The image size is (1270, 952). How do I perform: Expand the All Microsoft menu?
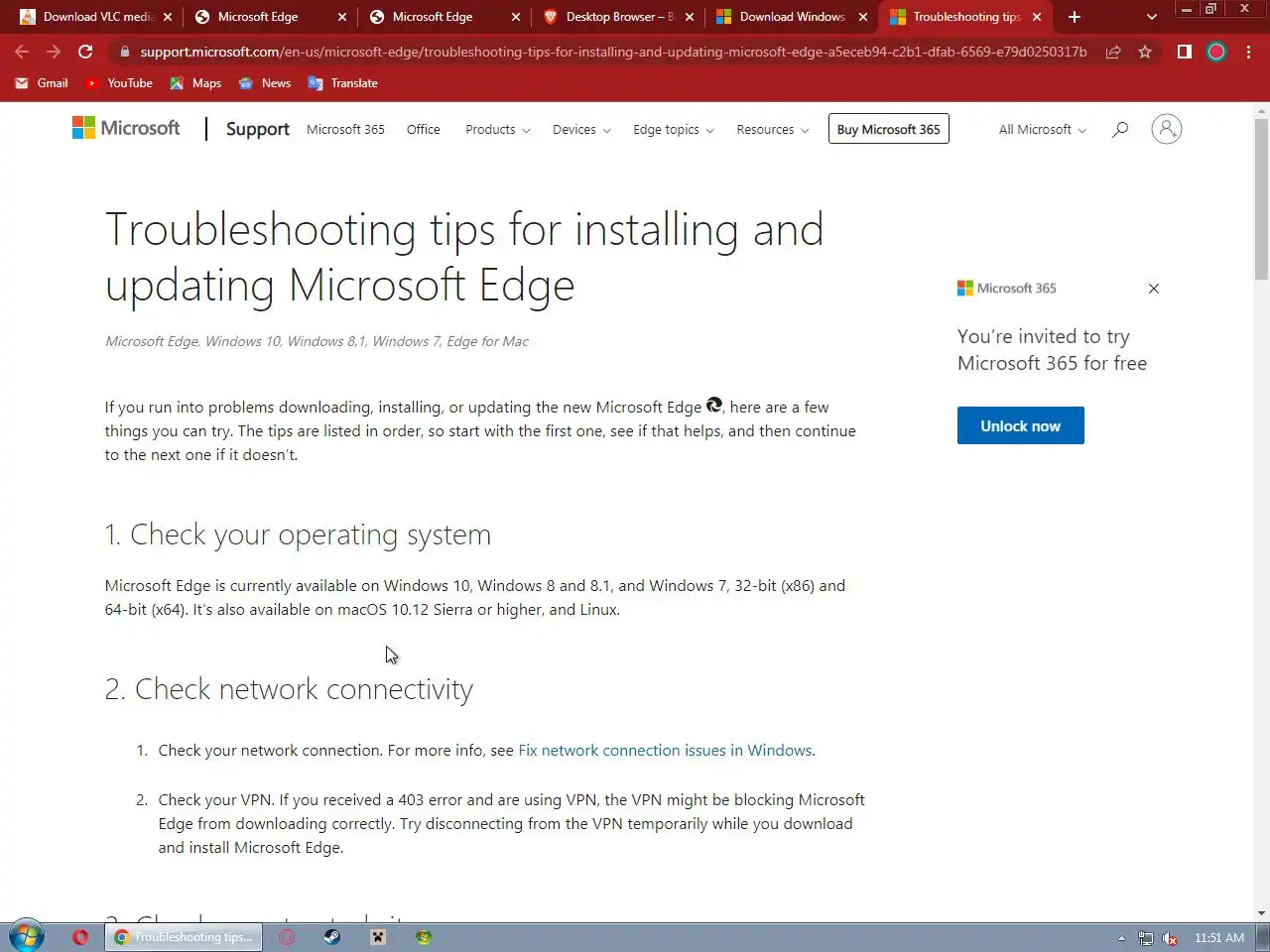1043,130
